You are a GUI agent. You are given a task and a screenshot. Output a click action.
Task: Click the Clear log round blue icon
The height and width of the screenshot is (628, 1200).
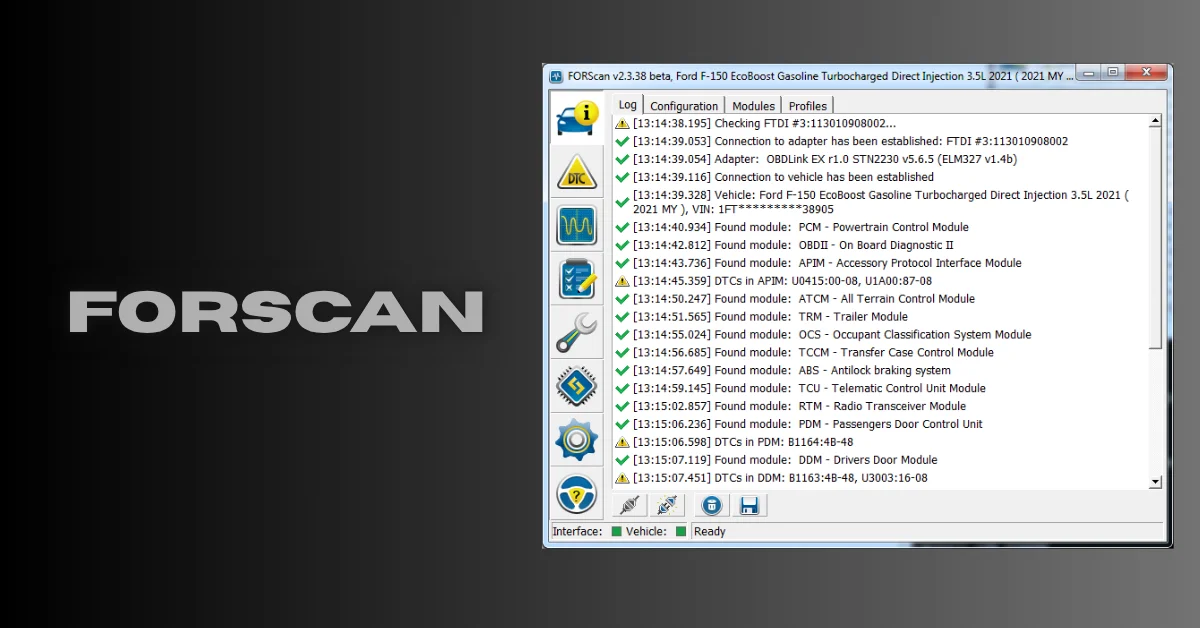pyautogui.click(x=711, y=505)
